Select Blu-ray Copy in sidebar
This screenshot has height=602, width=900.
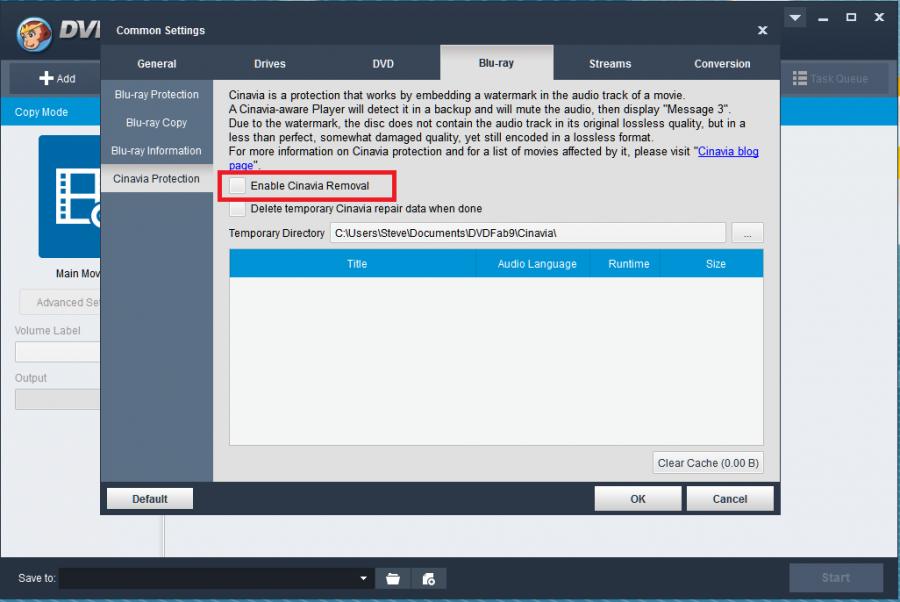157,123
